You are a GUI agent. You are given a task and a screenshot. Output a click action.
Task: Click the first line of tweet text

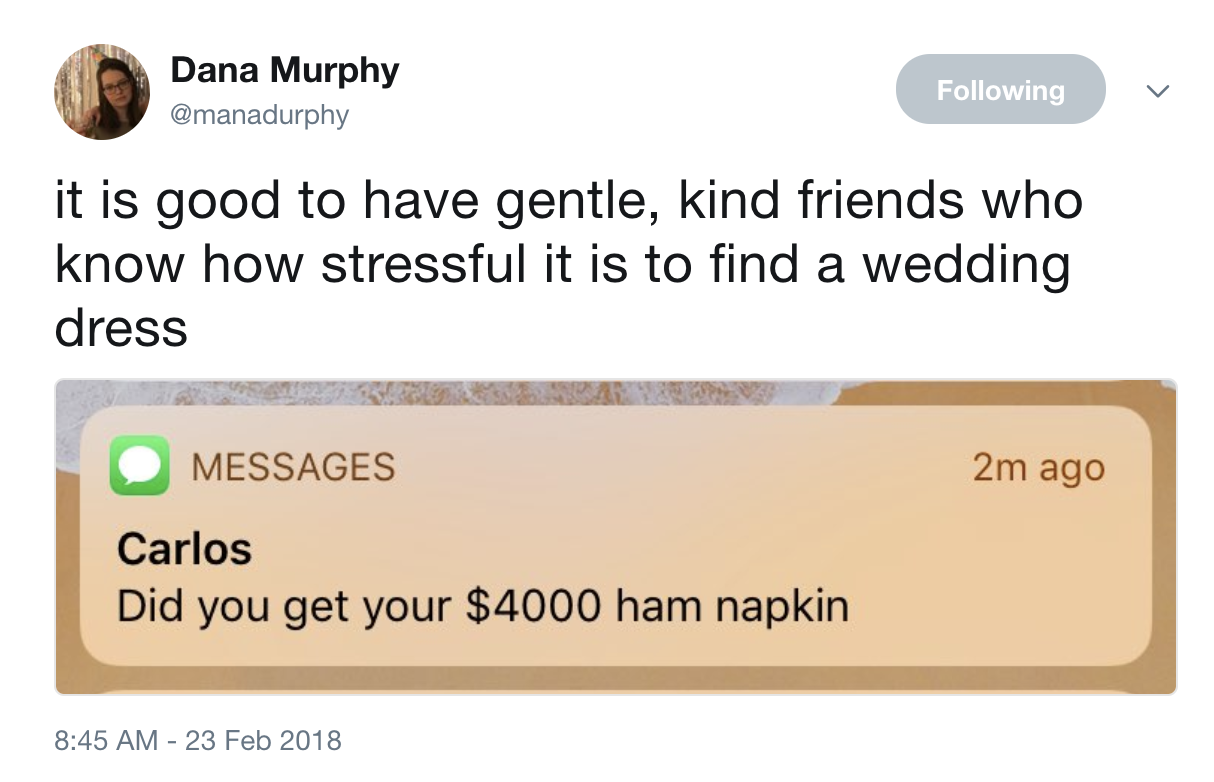(x=568, y=201)
